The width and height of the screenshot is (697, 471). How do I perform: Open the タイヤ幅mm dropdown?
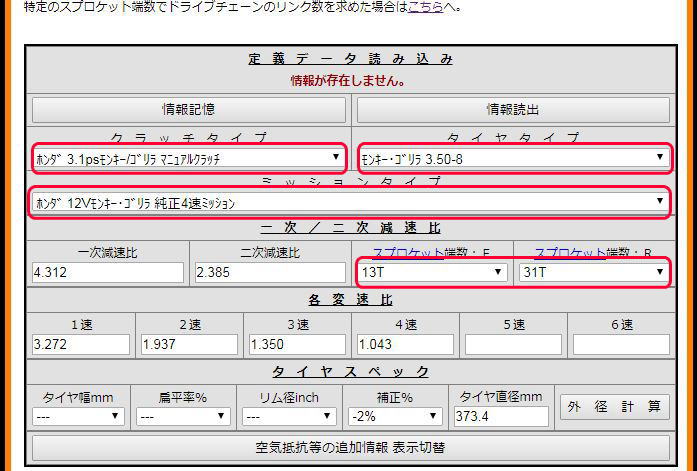(76, 416)
